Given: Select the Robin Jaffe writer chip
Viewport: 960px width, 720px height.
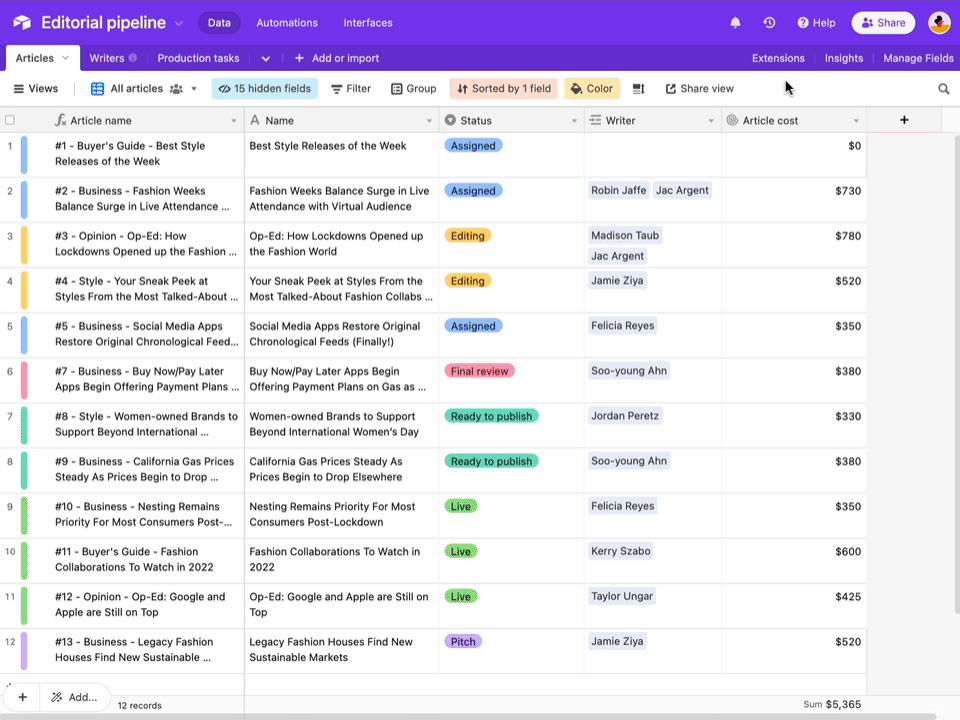Looking at the screenshot, I should (x=618, y=190).
